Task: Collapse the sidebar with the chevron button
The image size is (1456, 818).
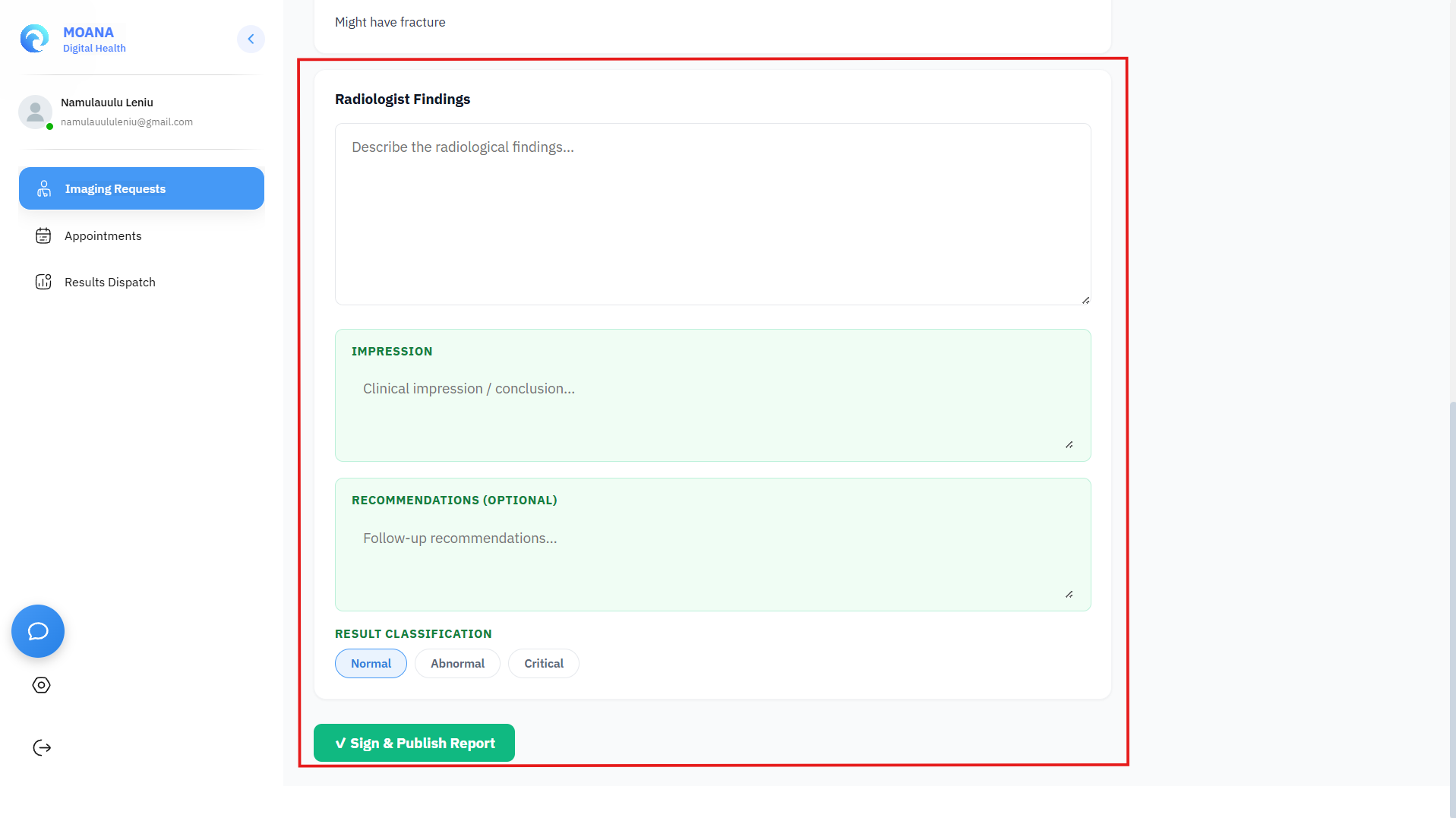Action: pyautogui.click(x=251, y=39)
